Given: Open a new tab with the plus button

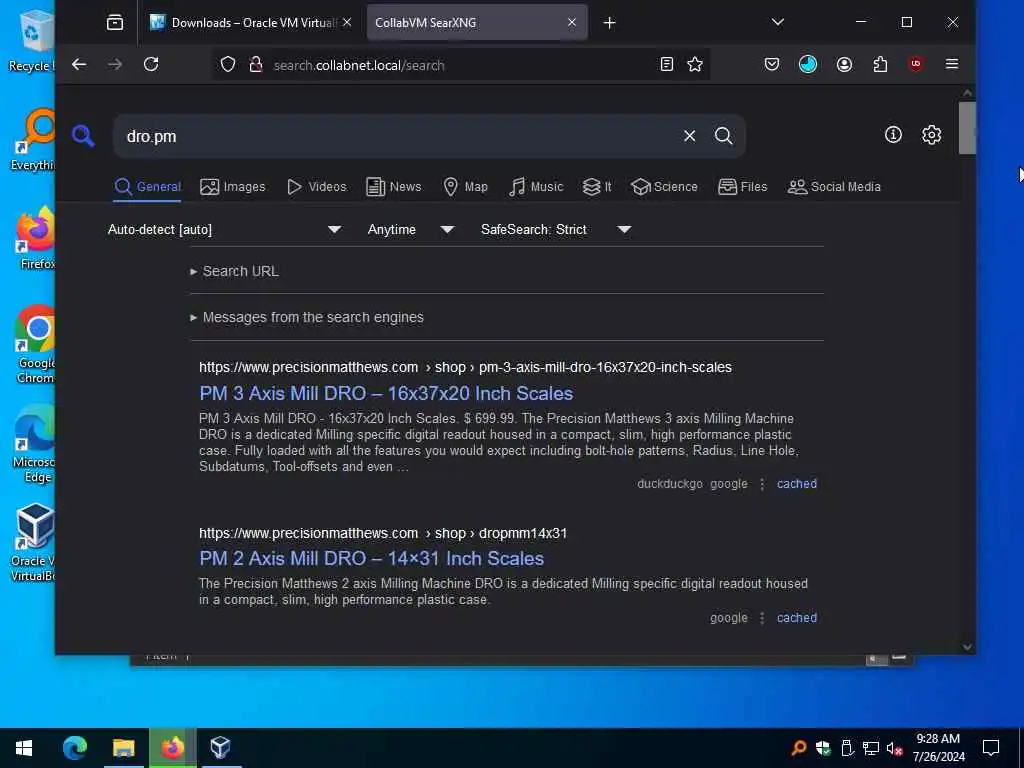Looking at the screenshot, I should [x=609, y=23].
